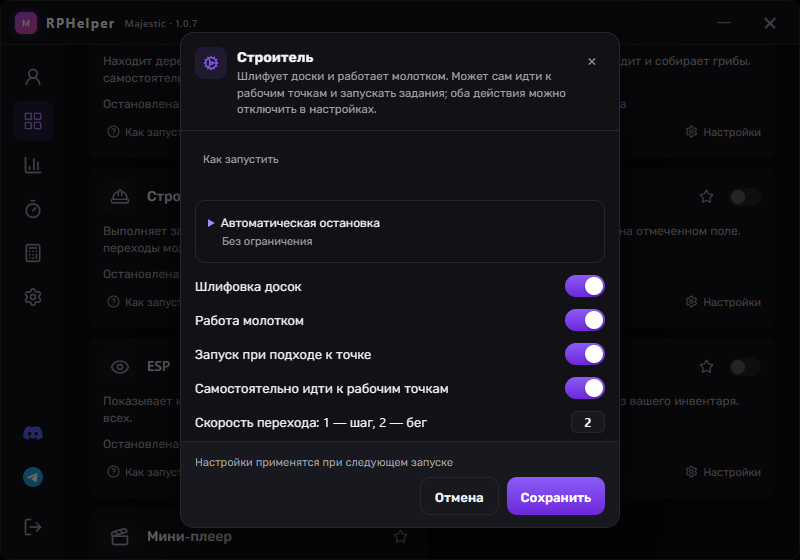Open Настройки of the top background card

(x=723, y=132)
